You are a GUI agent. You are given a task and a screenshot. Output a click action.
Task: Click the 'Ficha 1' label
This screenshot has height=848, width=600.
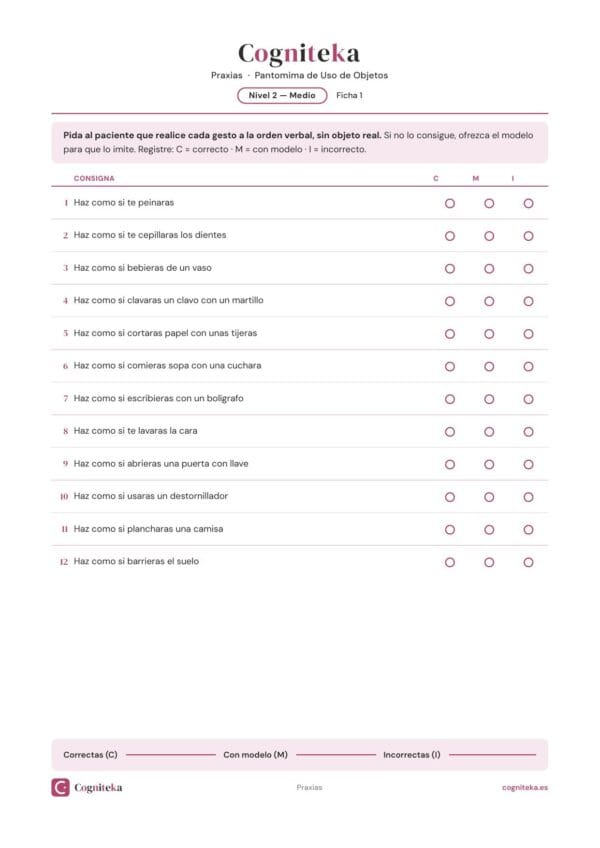tap(349, 95)
